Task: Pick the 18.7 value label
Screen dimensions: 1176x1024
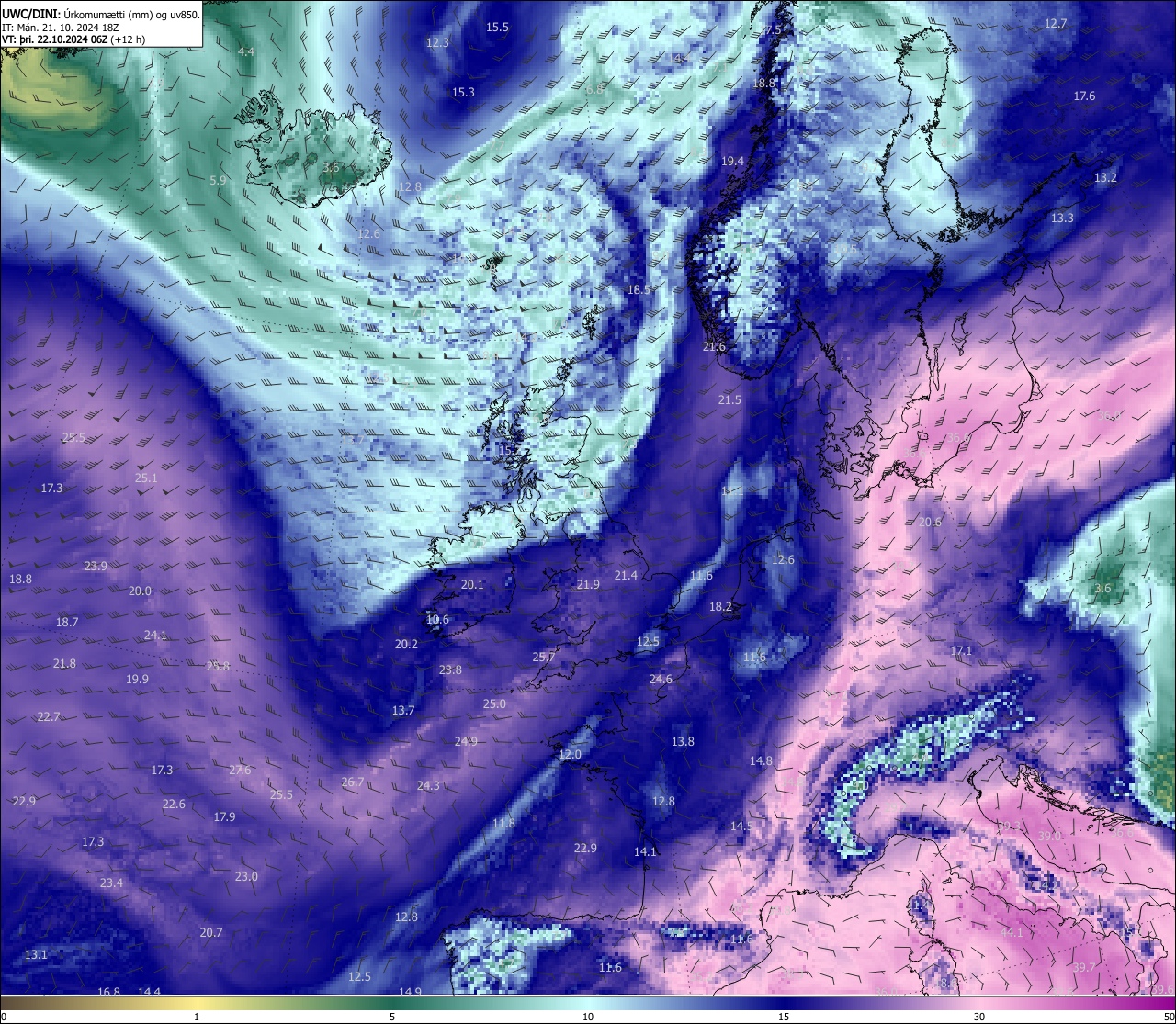Action: 67,622
